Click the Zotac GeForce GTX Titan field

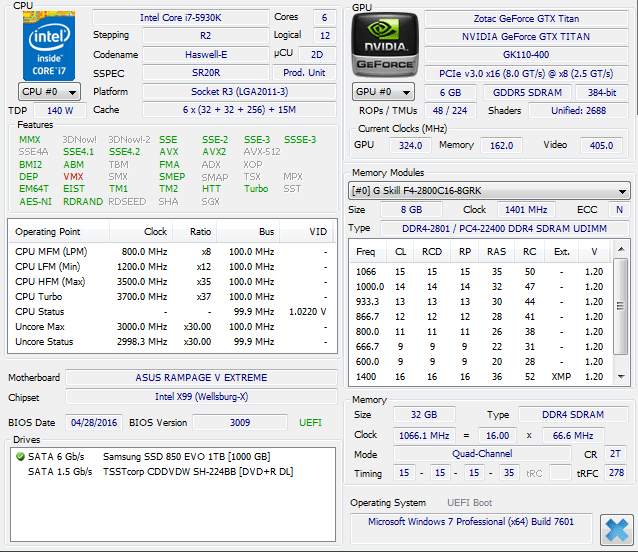(x=526, y=19)
